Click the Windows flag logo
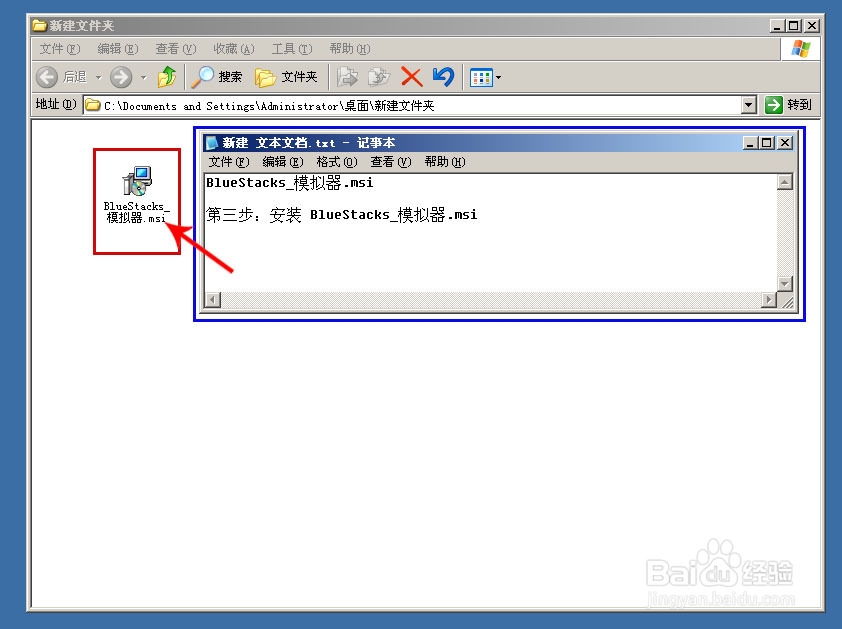Viewport: 842px width, 629px height. 801,49
